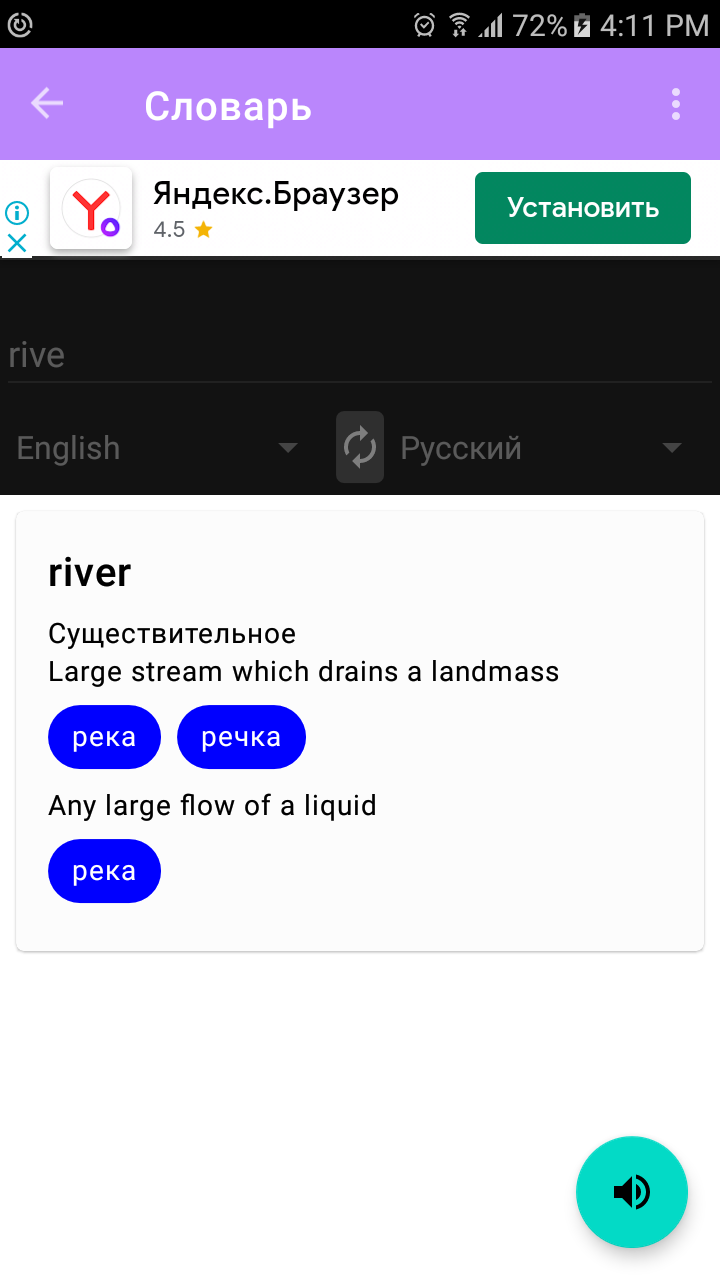Tap the back arrow in header
Viewport: 720px width, 1280px height.
(x=47, y=103)
